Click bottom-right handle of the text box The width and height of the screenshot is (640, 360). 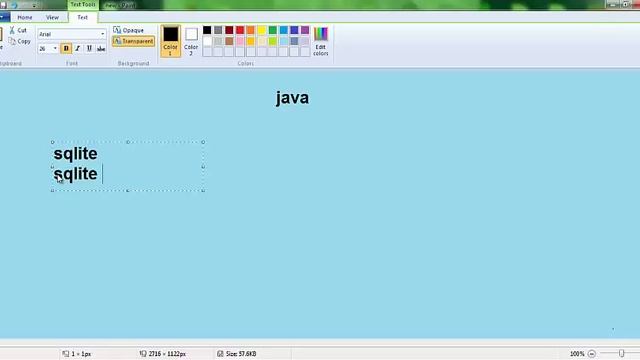coord(203,190)
